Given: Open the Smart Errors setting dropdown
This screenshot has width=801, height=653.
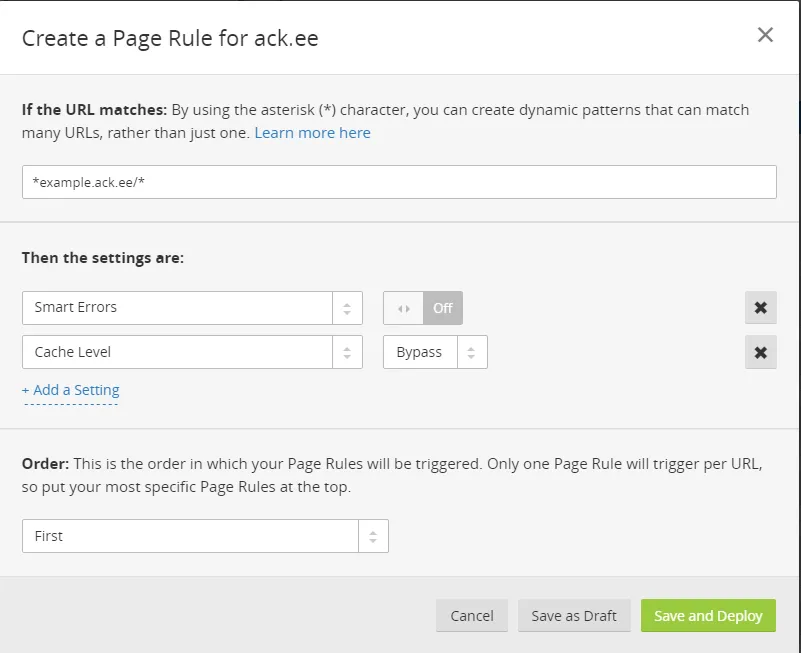Looking at the screenshot, I should [178, 308].
